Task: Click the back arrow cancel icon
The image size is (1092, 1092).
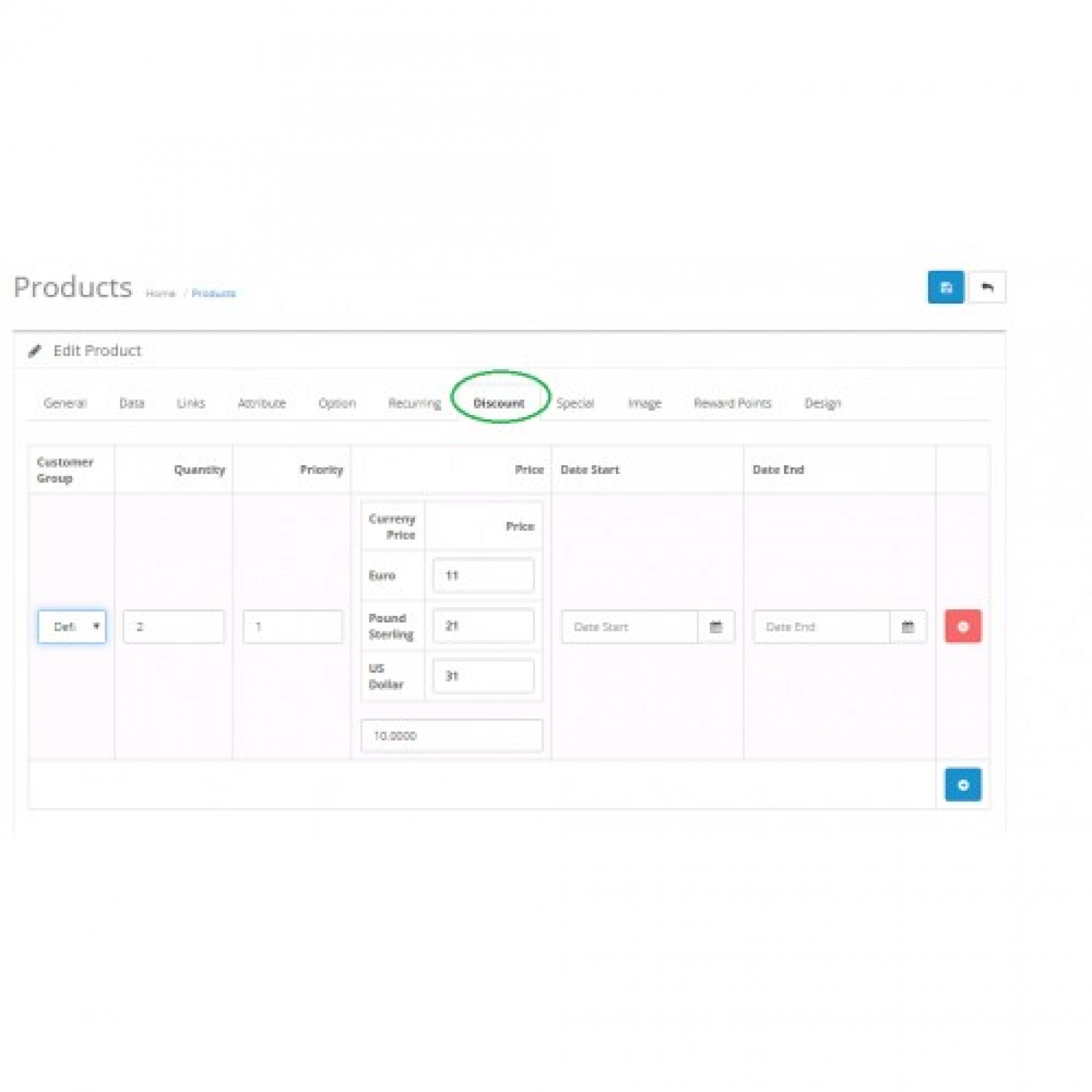Action: click(987, 287)
